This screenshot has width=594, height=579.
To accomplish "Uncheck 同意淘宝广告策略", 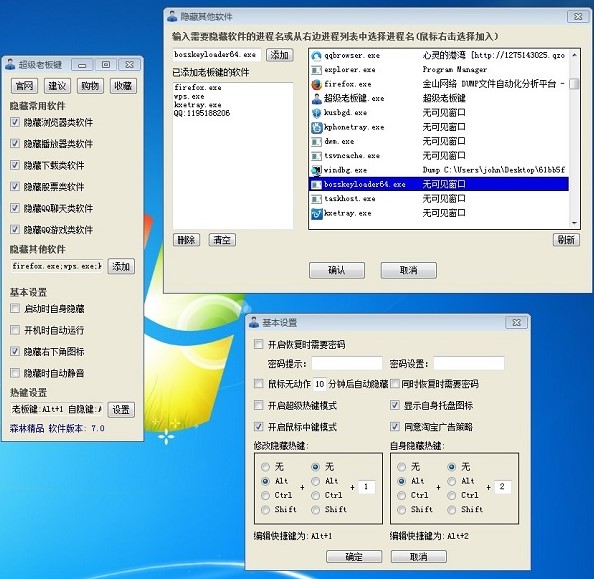I will pyautogui.click(x=395, y=427).
